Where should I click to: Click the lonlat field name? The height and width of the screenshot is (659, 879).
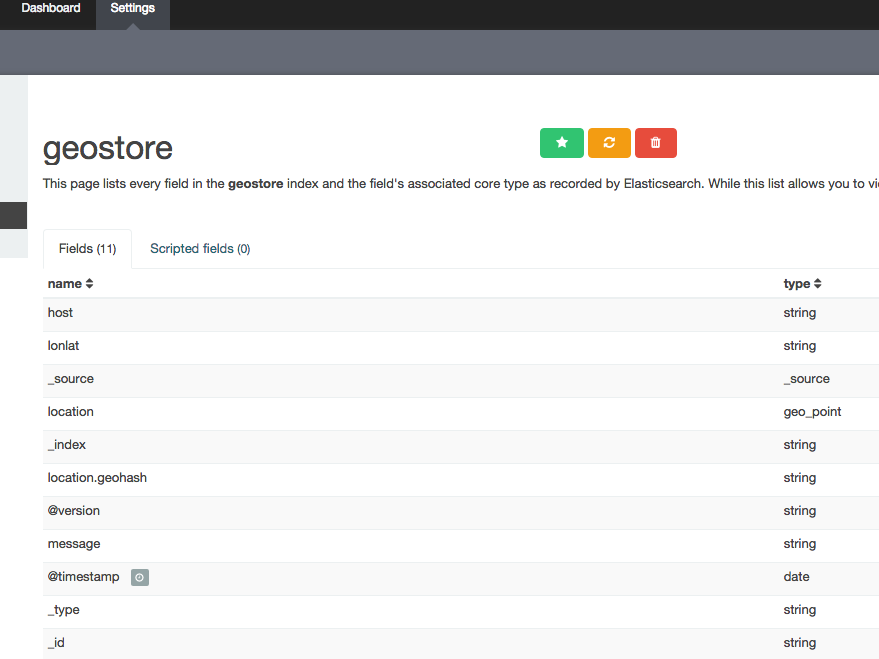coord(63,346)
